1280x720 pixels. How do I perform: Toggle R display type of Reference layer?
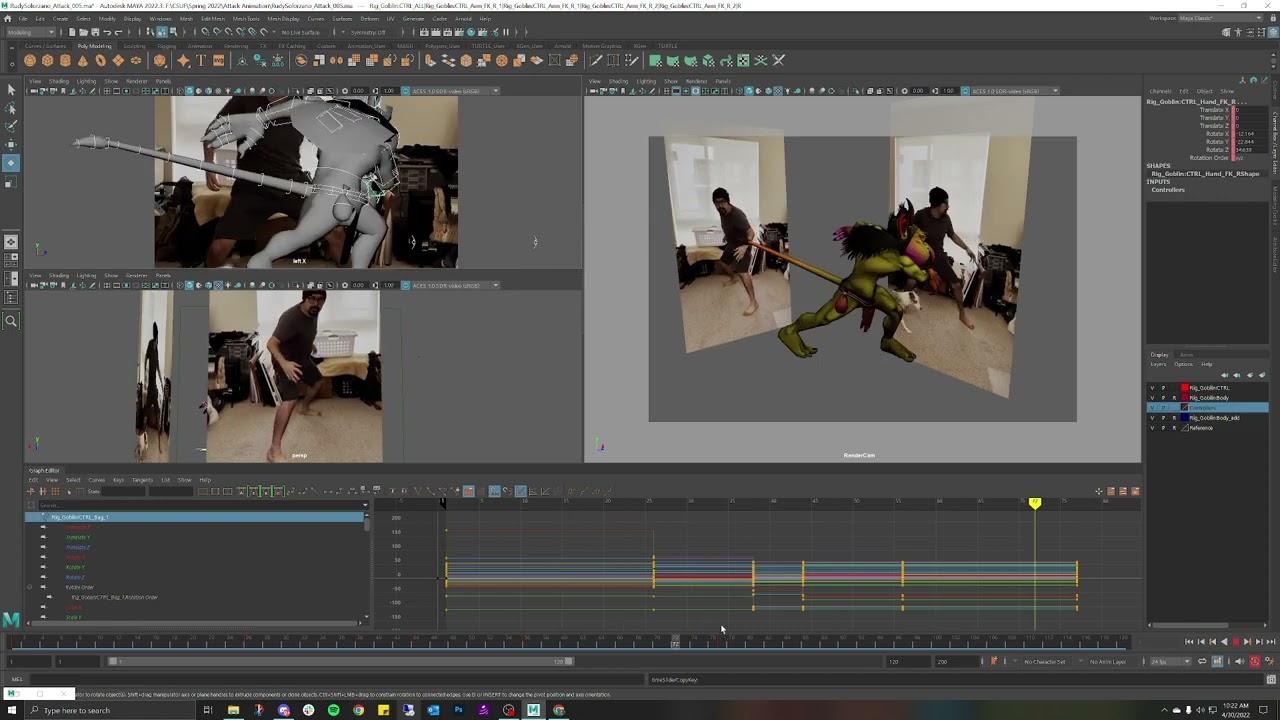(x=1174, y=428)
